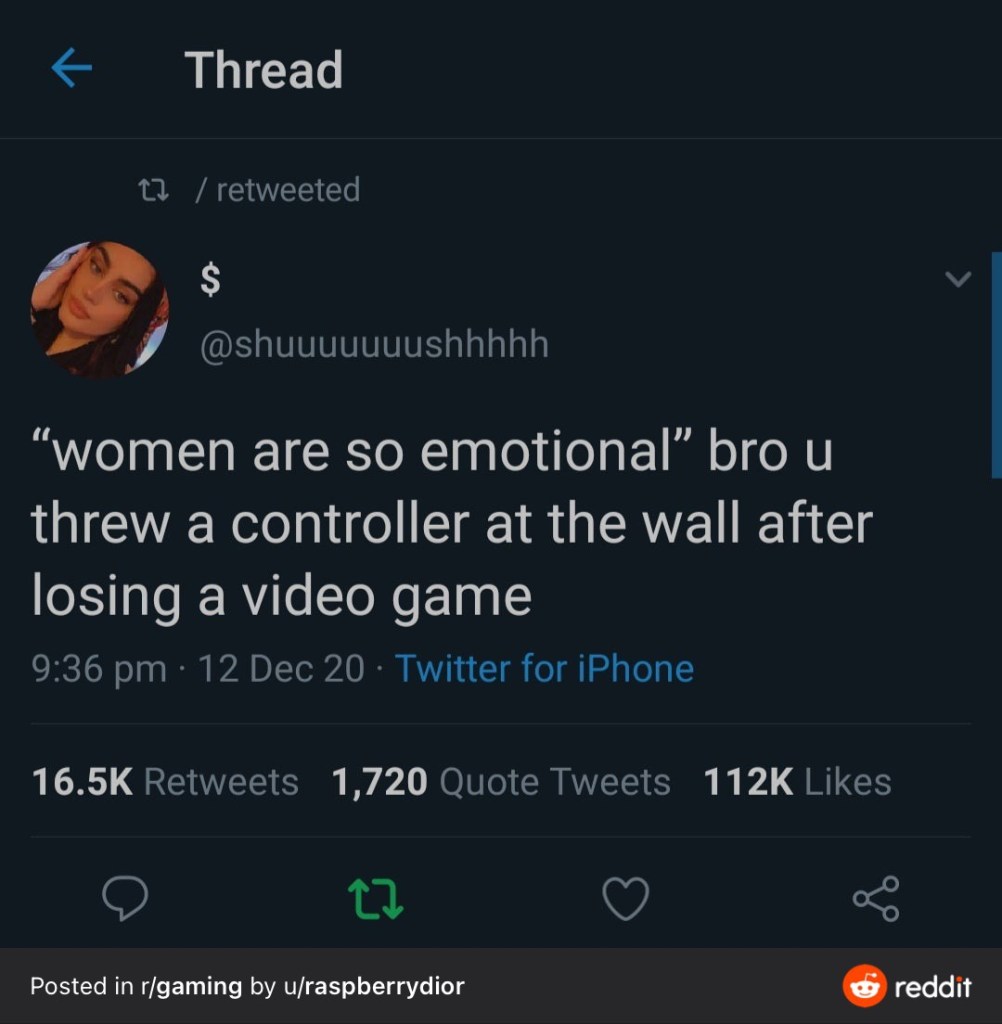Image resolution: width=1002 pixels, height=1024 pixels.
Task: Go back using the blue arrow
Action: tap(71, 68)
